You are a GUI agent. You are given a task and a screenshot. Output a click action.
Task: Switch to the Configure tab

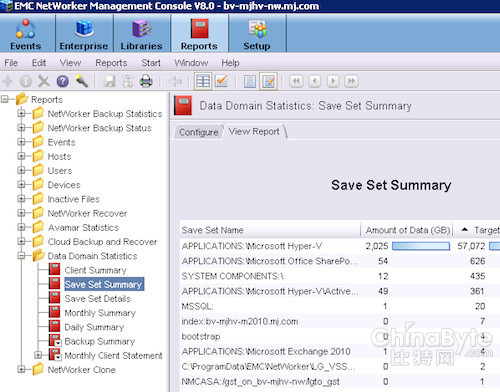(x=198, y=132)
